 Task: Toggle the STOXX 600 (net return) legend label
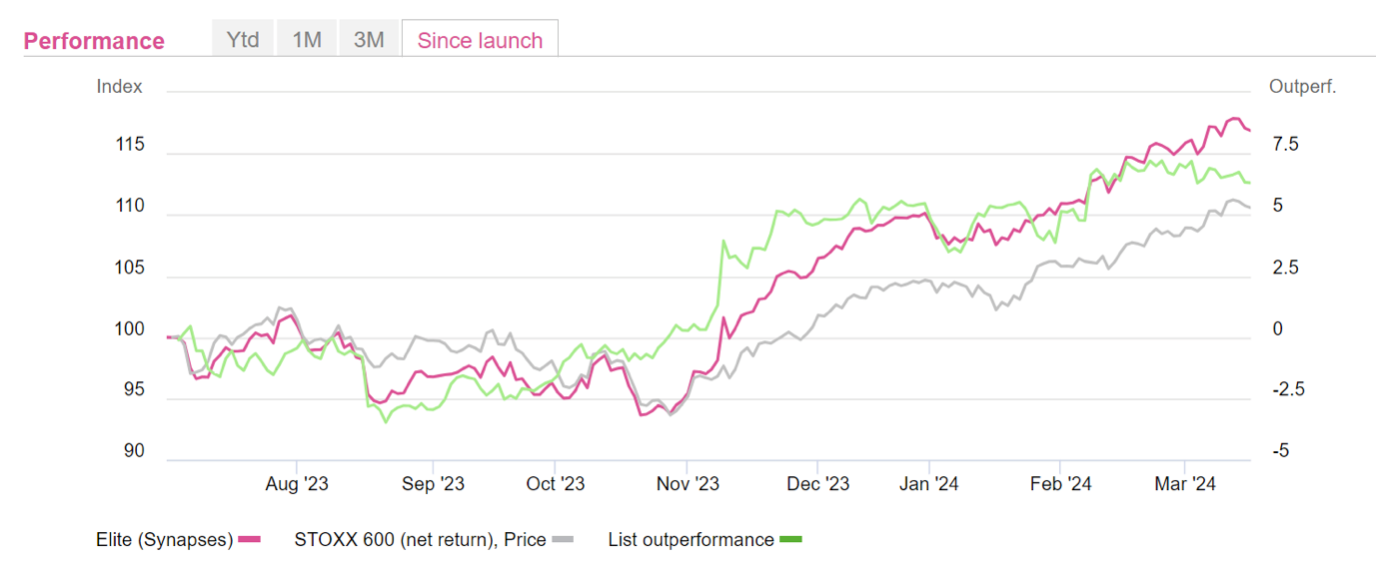tap(420, 540)
